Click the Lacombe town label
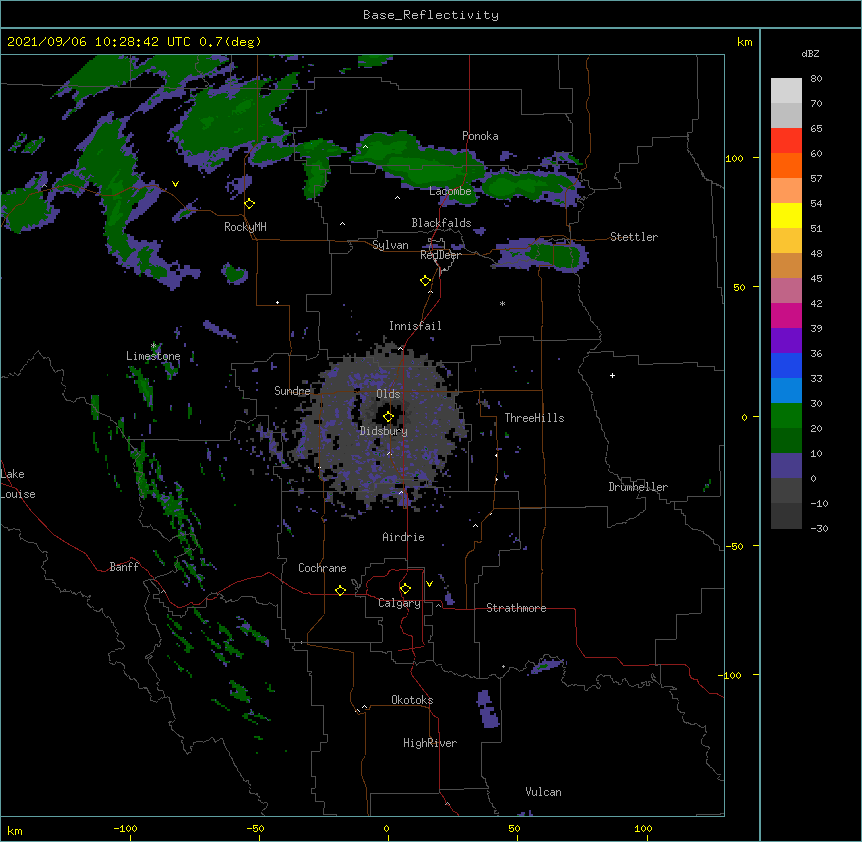The image size is (862, 842). coord(450,191)
